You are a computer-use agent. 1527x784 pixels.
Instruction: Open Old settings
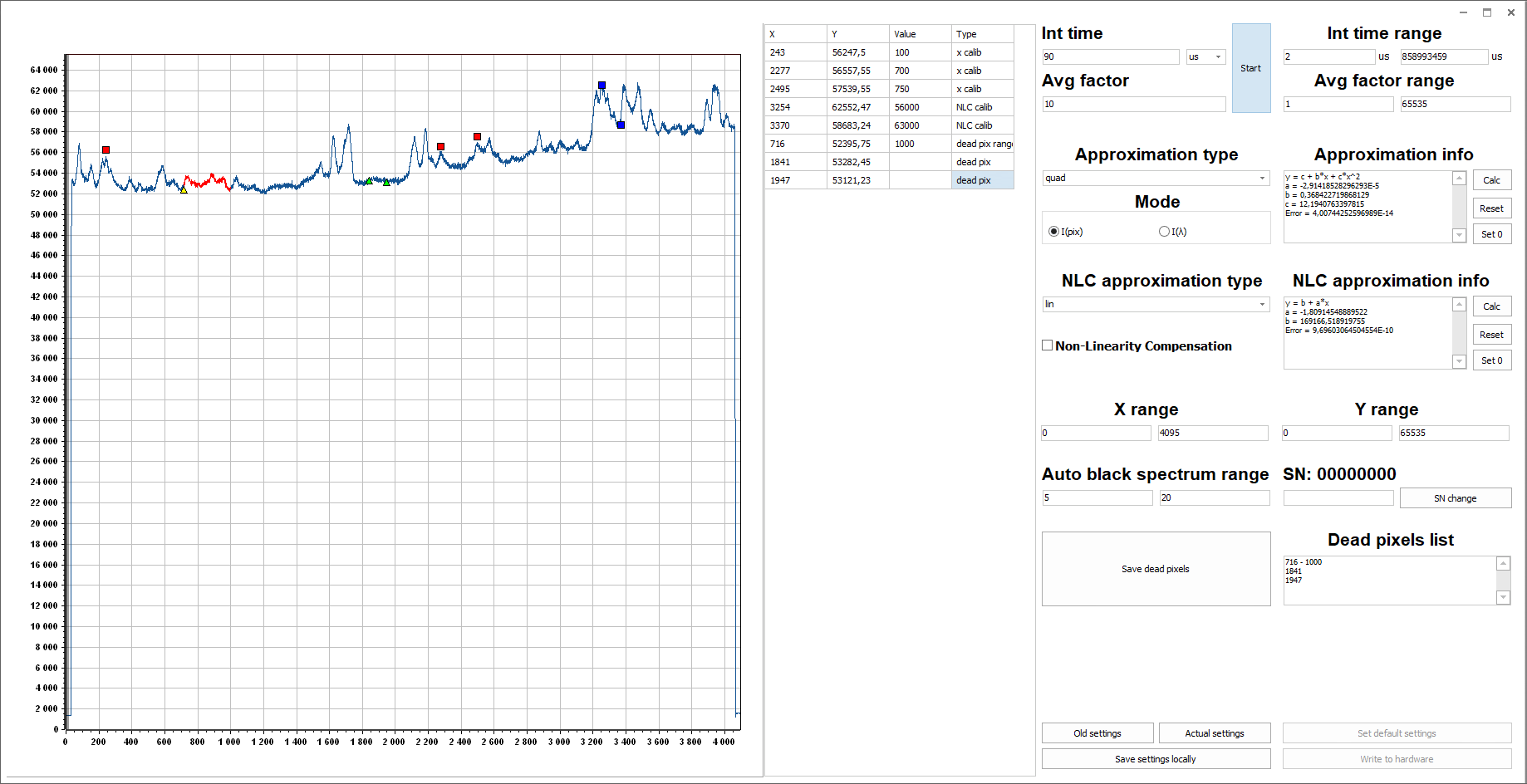coord(1097,733)
